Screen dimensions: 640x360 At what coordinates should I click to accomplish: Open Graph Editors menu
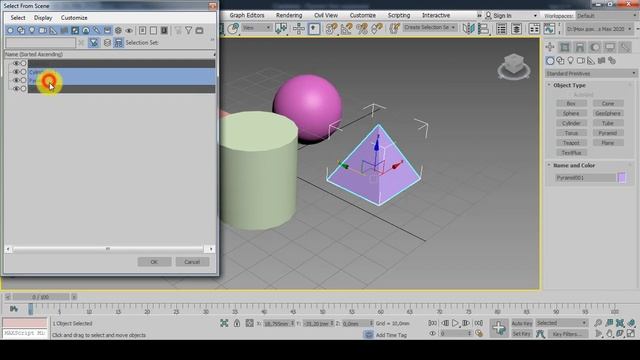(247, 15)
